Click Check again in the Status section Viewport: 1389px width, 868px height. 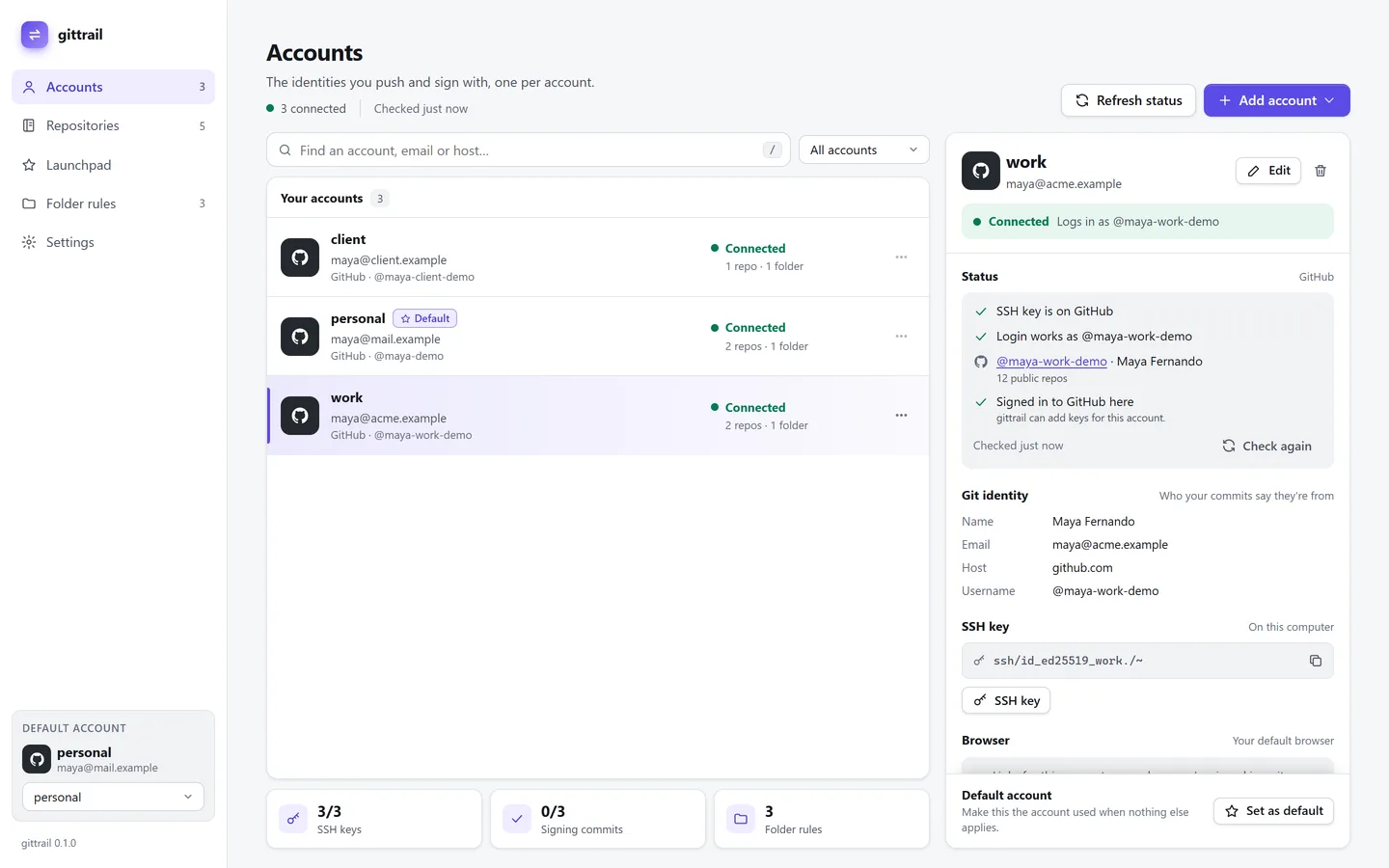coord(1266,446)
